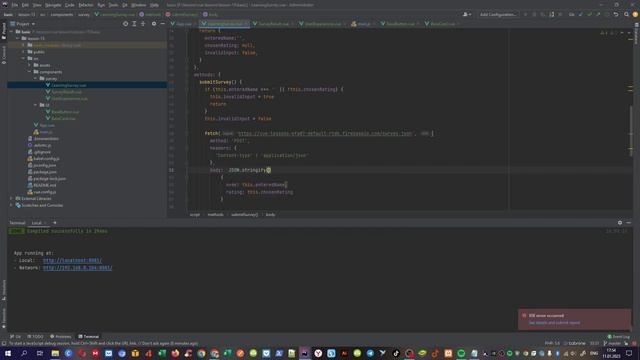Image resolution: width=640 pixels, height=360 pixels.
Task: Select BaseCard.vue in project tree
Action: [x=63, y=118]
